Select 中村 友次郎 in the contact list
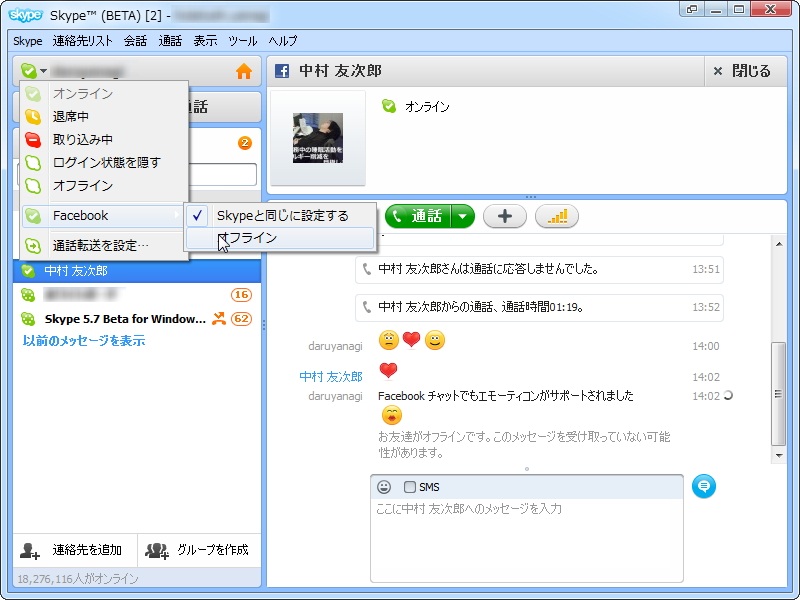The height and width of the screenshot is (600, 800). [x=137, y=271]
